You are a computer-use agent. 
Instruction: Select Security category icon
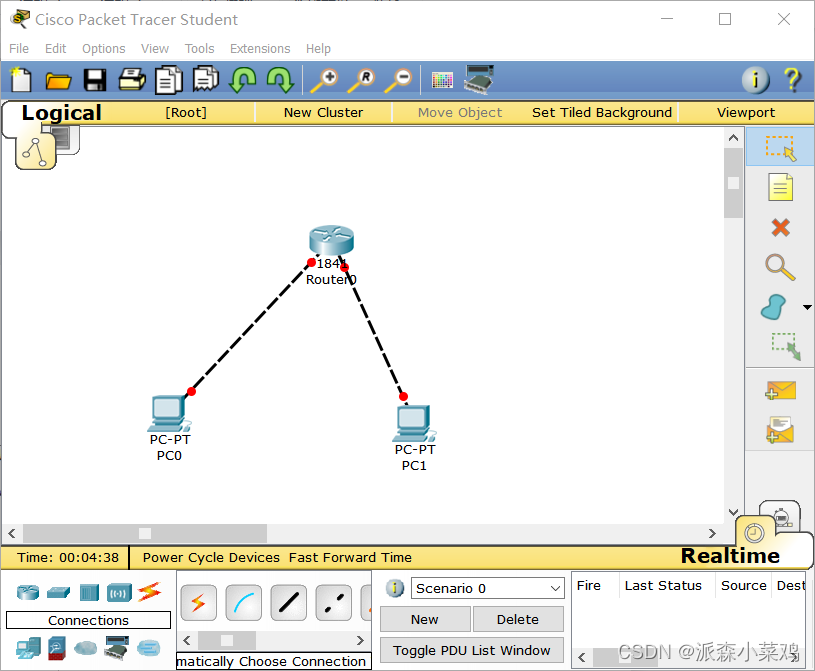pos(57,649)
